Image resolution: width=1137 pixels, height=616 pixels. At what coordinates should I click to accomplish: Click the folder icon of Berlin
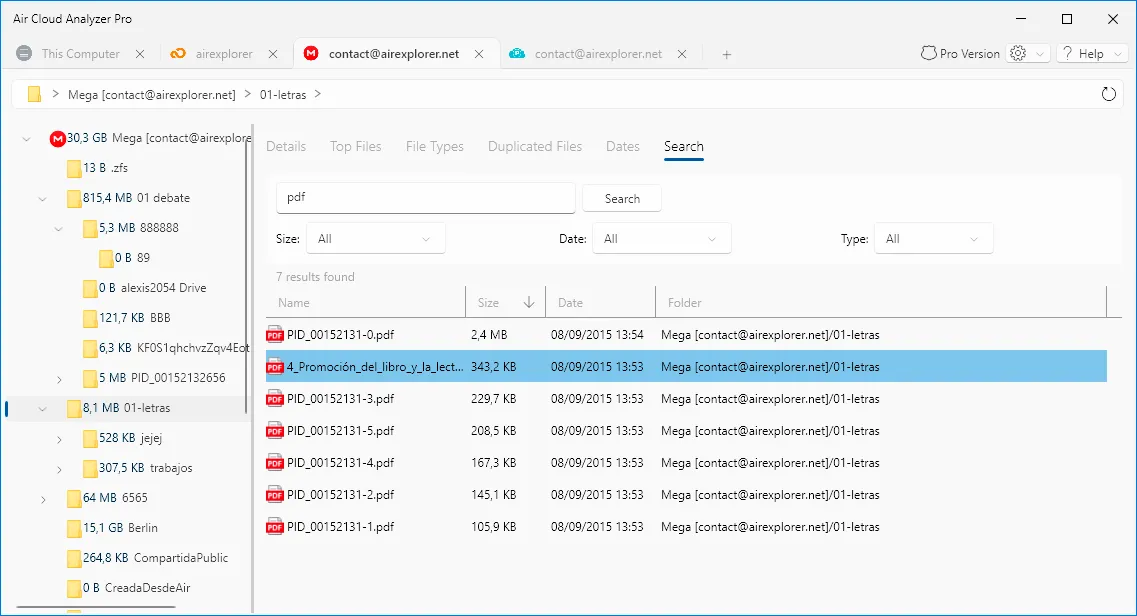click(73, 528)
